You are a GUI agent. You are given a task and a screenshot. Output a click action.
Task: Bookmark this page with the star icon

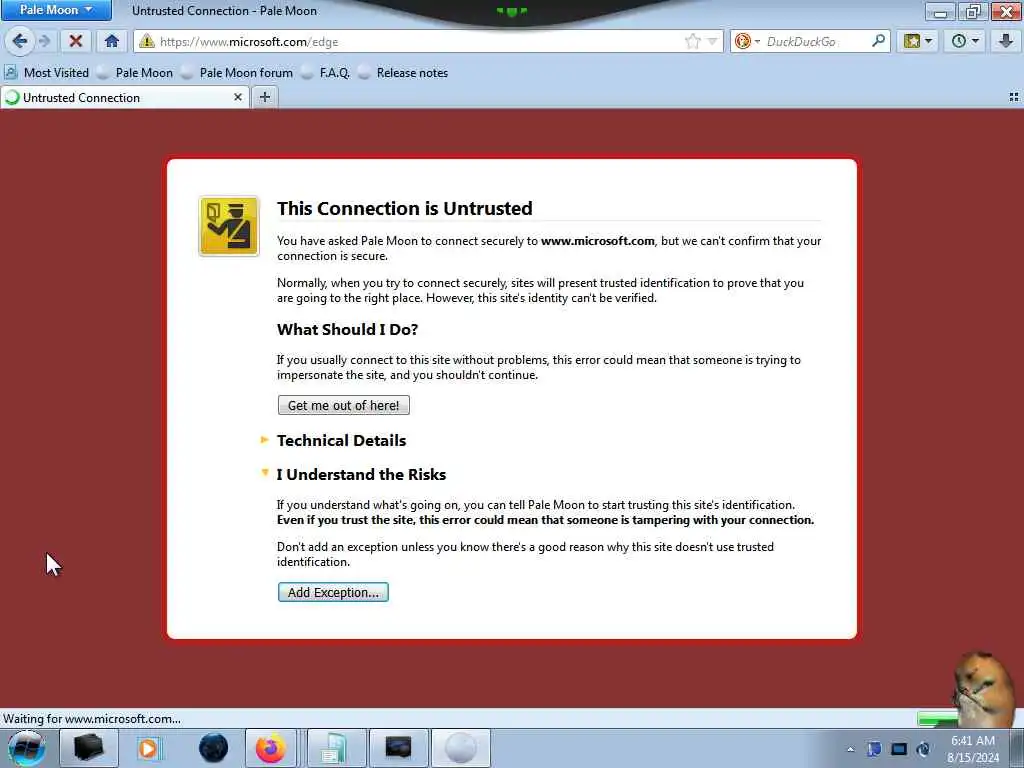coord(693,41)
